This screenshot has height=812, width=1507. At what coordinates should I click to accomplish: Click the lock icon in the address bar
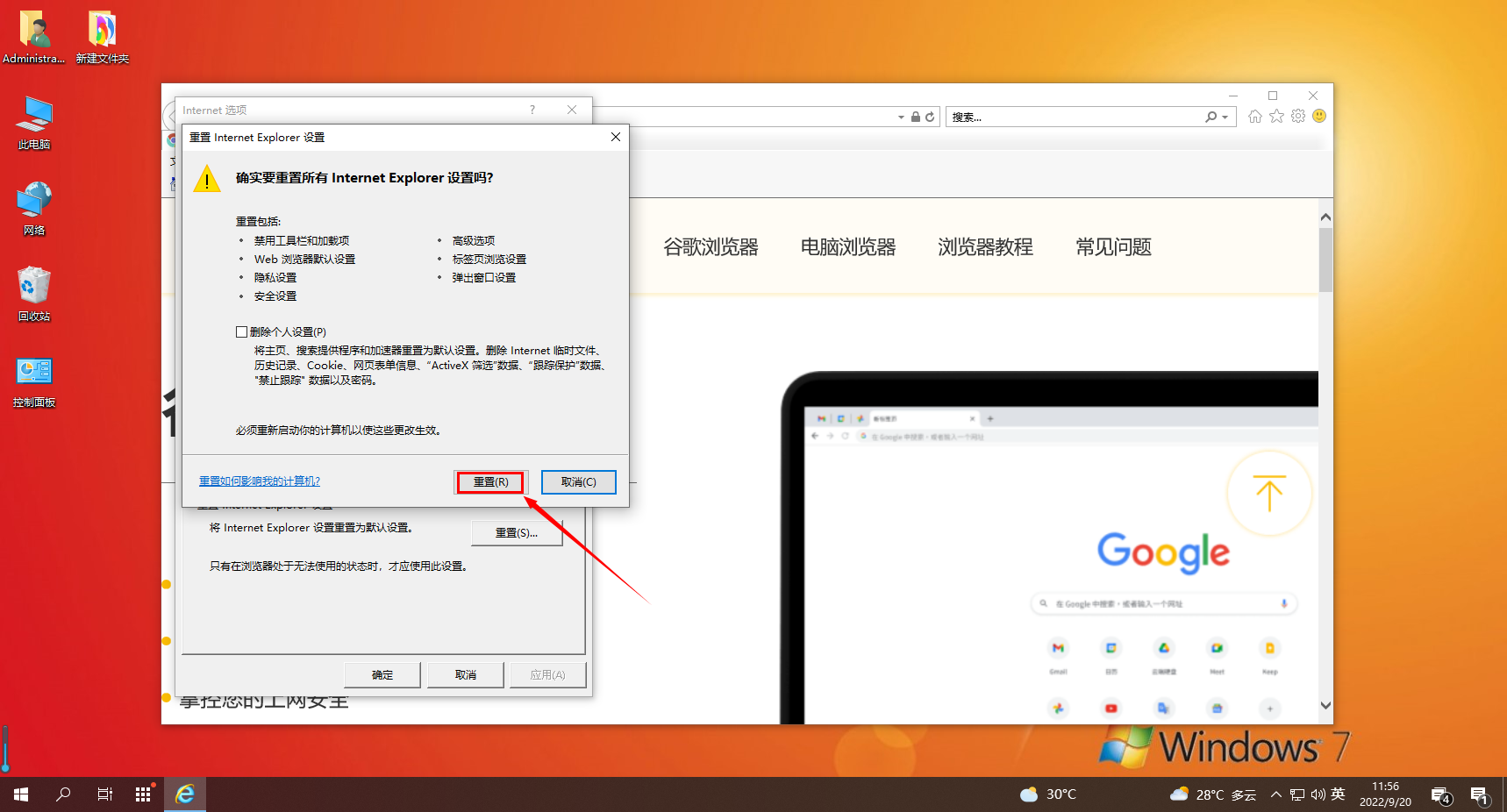click(915, 116)
